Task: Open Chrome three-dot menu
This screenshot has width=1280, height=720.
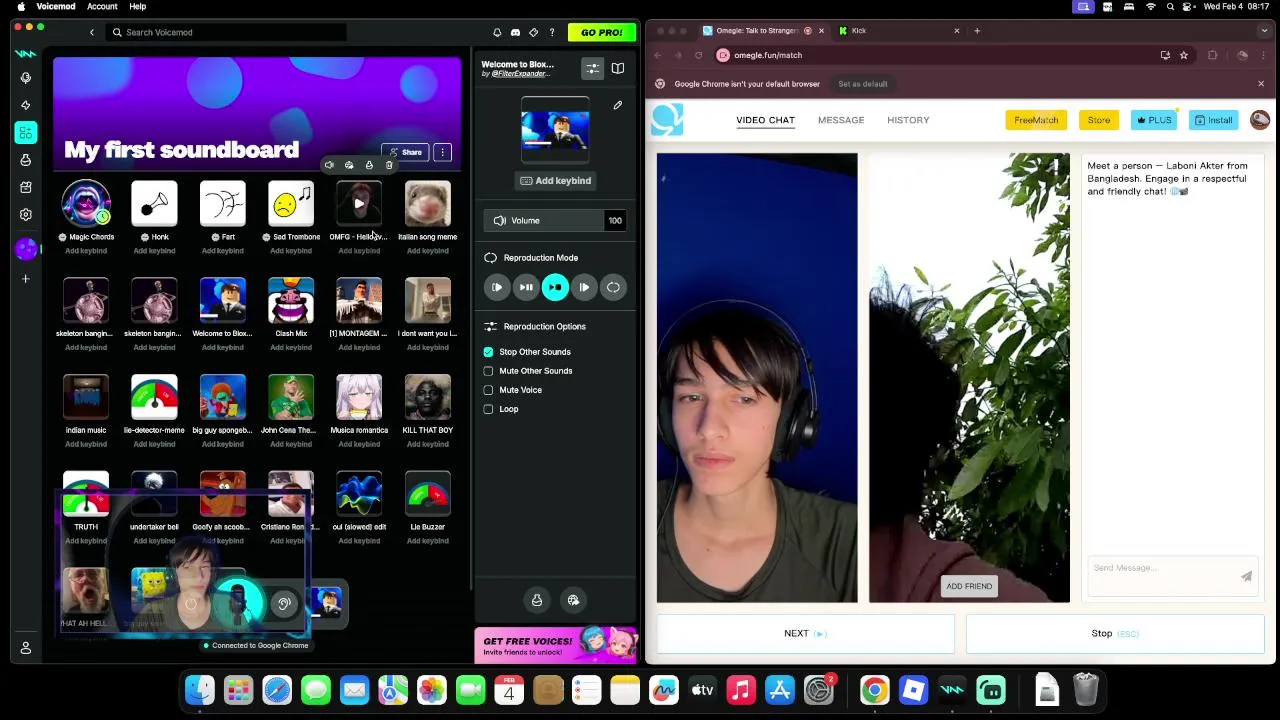Action: [x=1264, y=55]
